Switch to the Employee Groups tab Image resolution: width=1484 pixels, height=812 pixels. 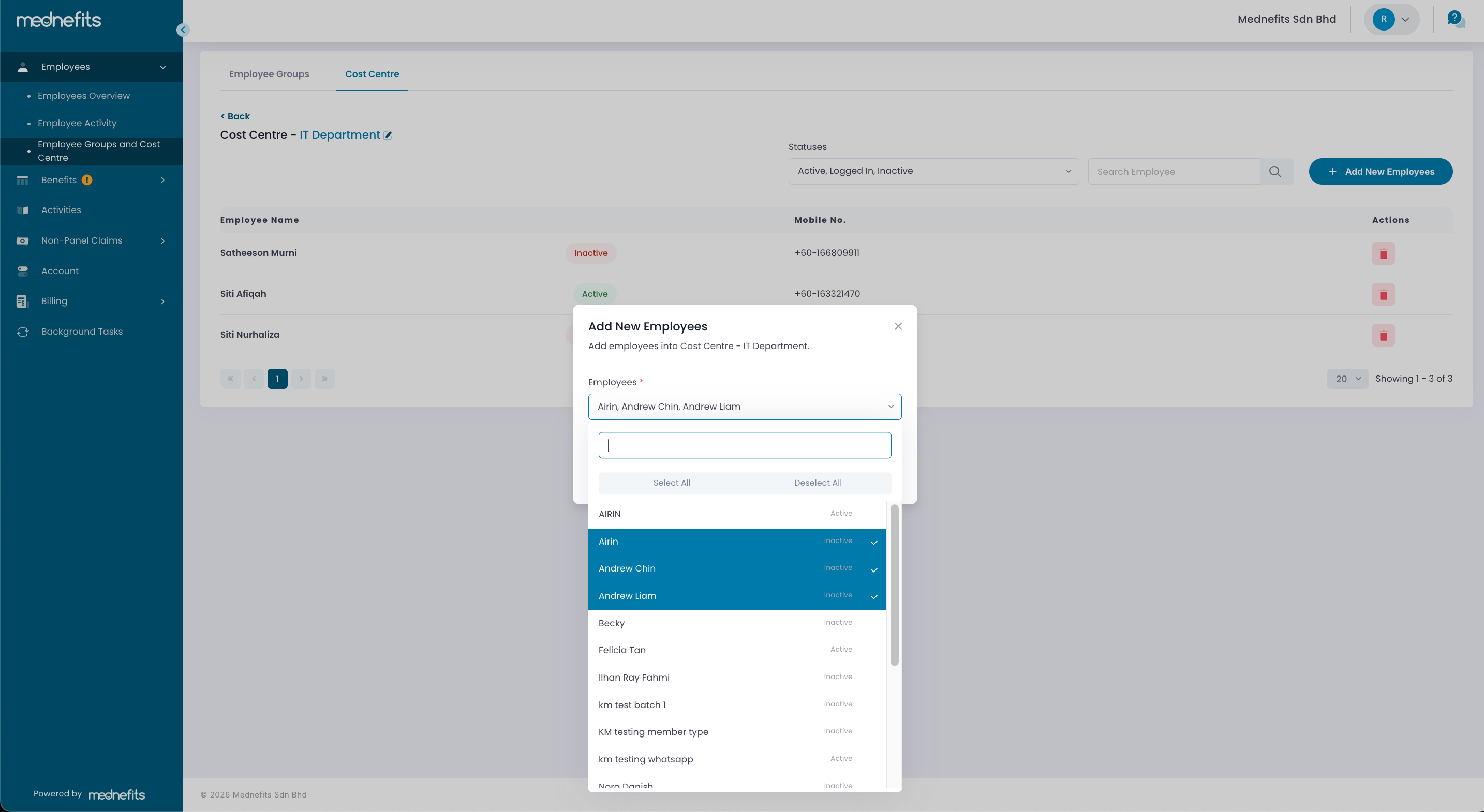click(269, 74)
